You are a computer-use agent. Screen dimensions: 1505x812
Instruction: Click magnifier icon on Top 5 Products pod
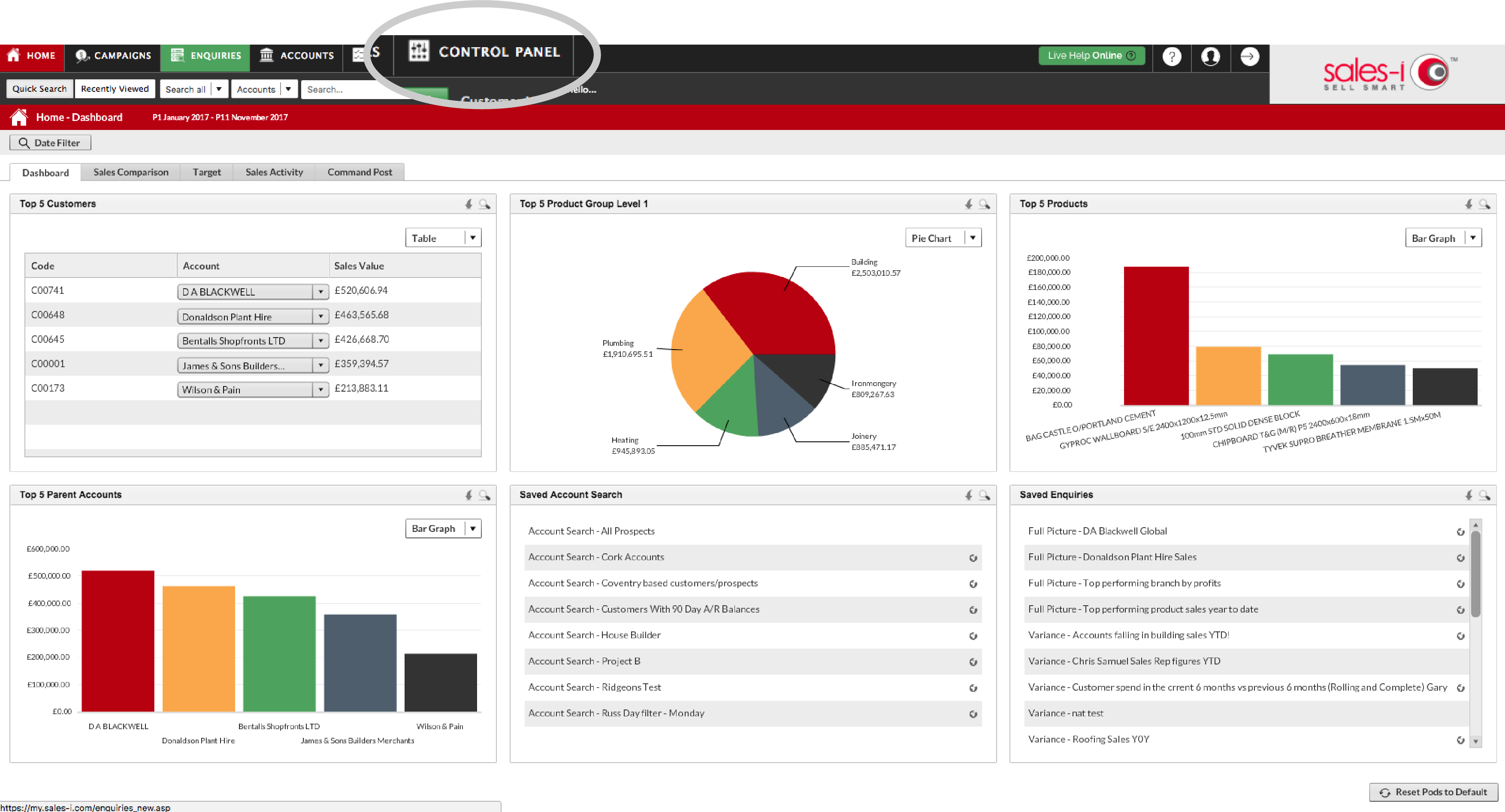(x=1484, y=204)
